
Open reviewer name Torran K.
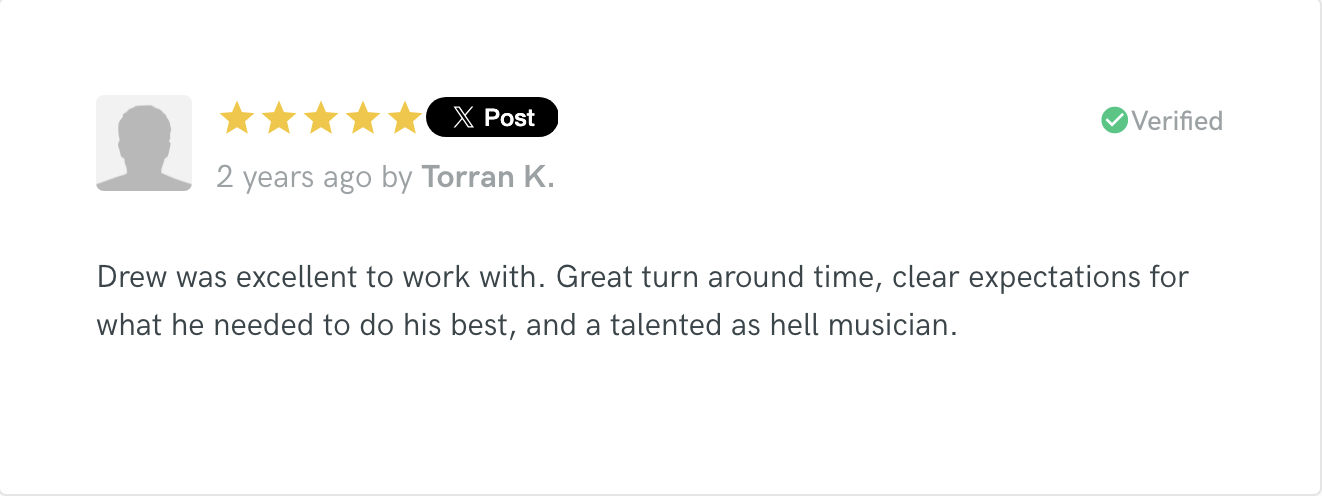pos(488,177)
